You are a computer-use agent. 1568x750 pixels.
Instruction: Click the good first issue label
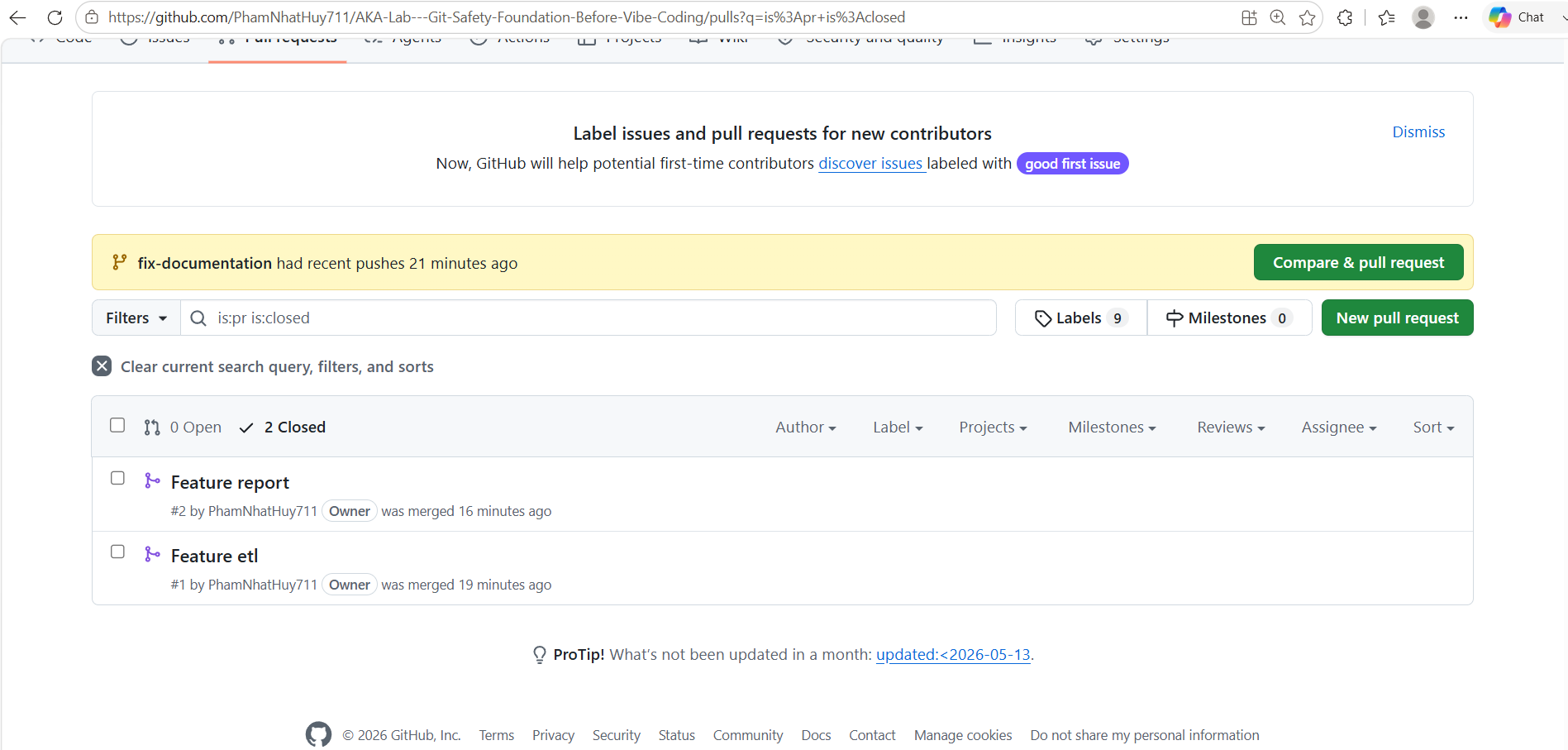pyautogui.click(x=1072, y=164)
